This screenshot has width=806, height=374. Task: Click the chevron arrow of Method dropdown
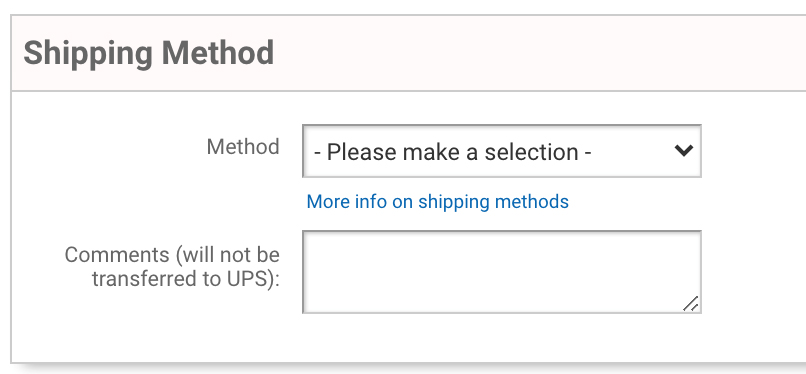[x=684, y=151]
